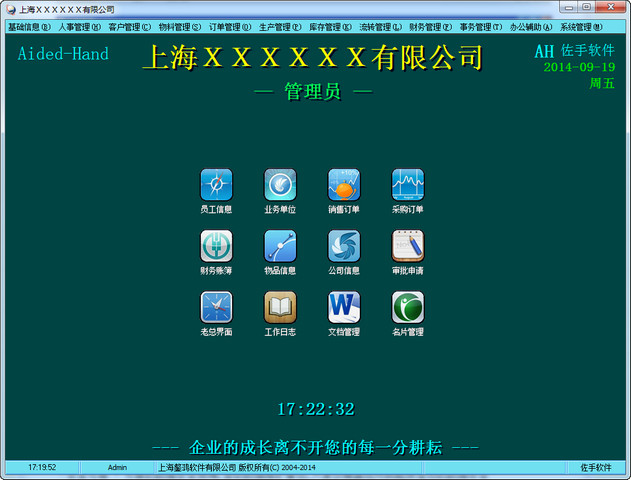Open the 物料管理(S) menu

[180, 27]
